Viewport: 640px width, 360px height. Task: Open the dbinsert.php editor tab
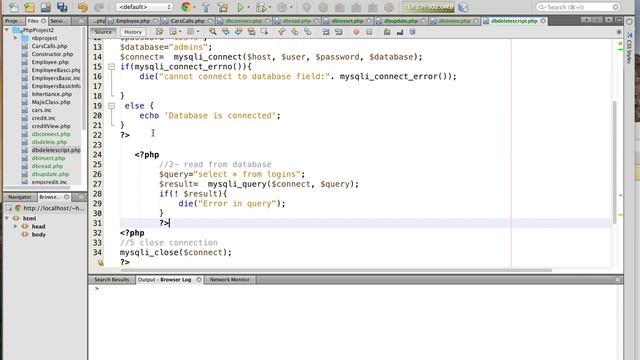click(x=347, y=21)
